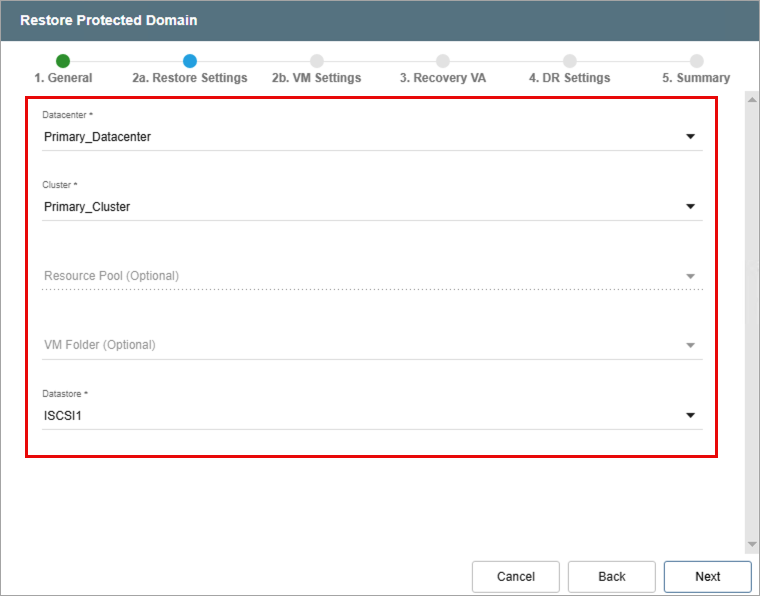Expand the Datacenter dropdown arrow
The width and height of the screenshot is (760, 596).
690,137
